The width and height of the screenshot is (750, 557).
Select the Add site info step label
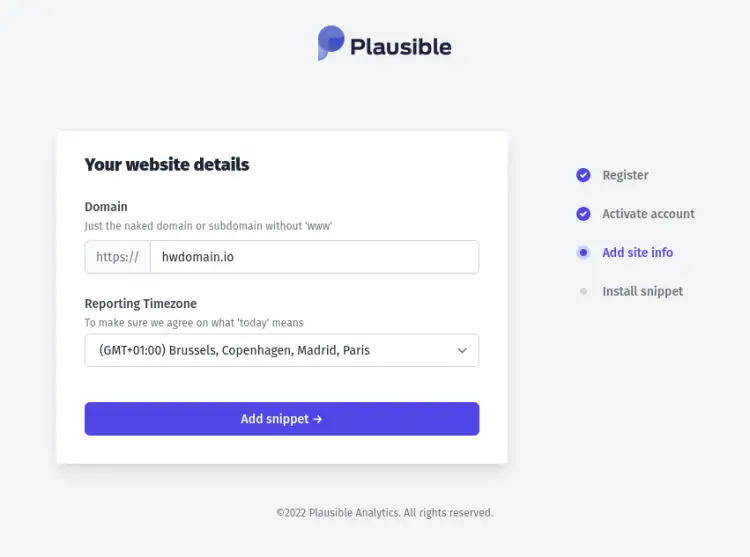(x=637, y=253)
